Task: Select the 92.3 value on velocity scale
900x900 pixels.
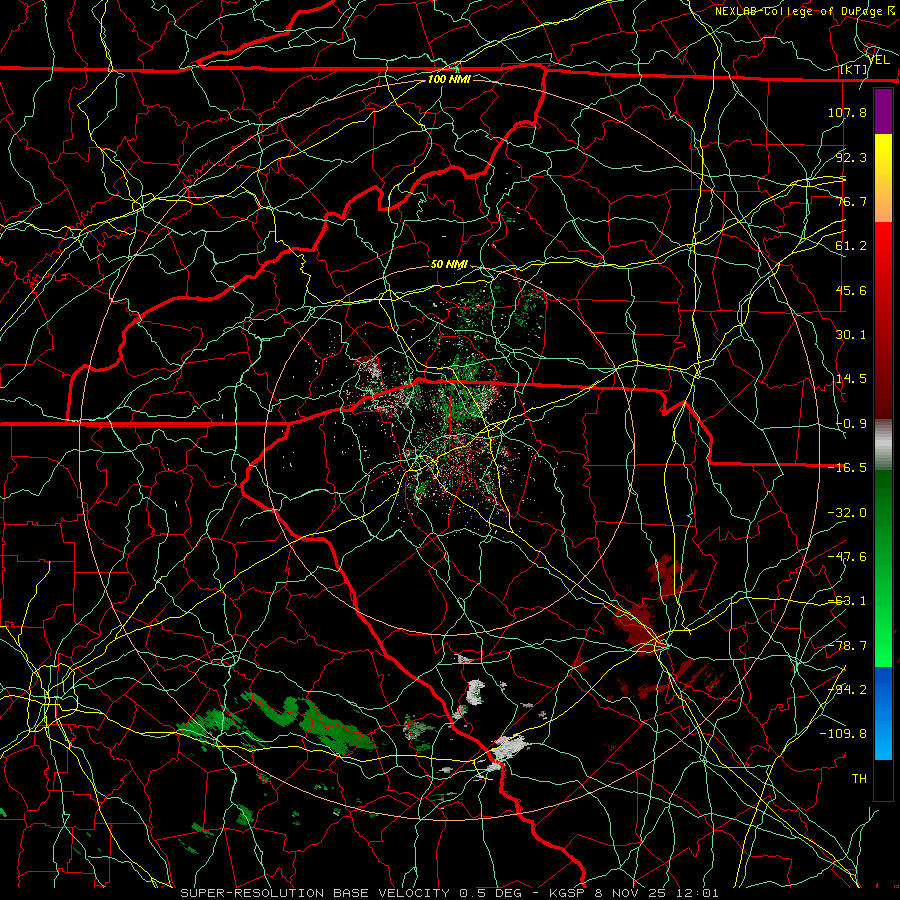Action: 851,157
